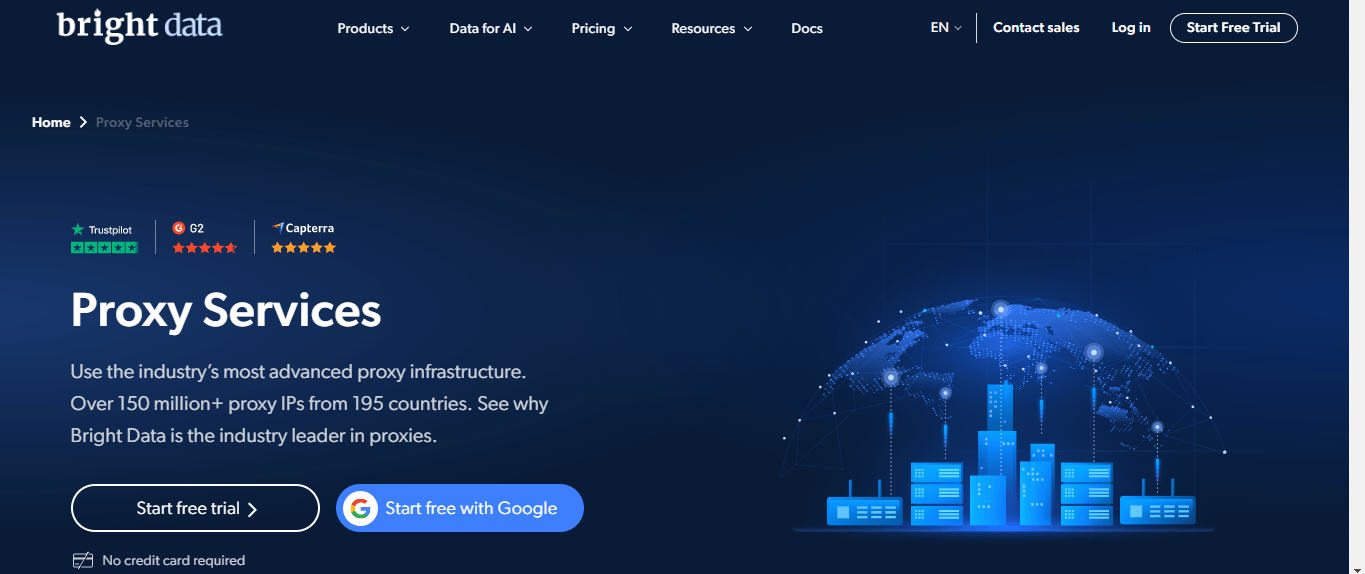Click the globe server illustration

click(x=1005, y=415)
